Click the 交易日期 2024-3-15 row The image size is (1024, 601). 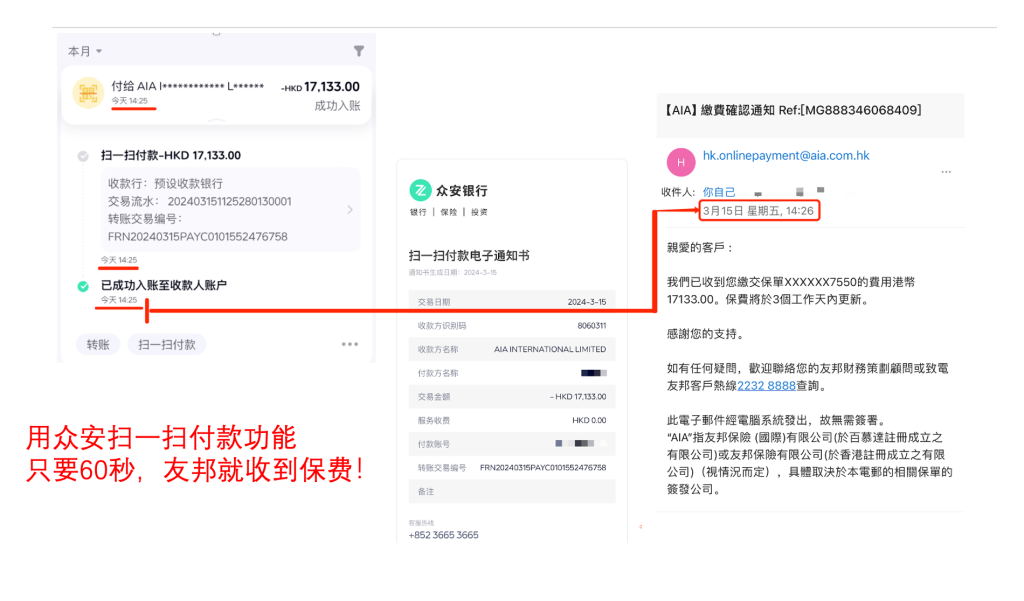pos(512,302)
